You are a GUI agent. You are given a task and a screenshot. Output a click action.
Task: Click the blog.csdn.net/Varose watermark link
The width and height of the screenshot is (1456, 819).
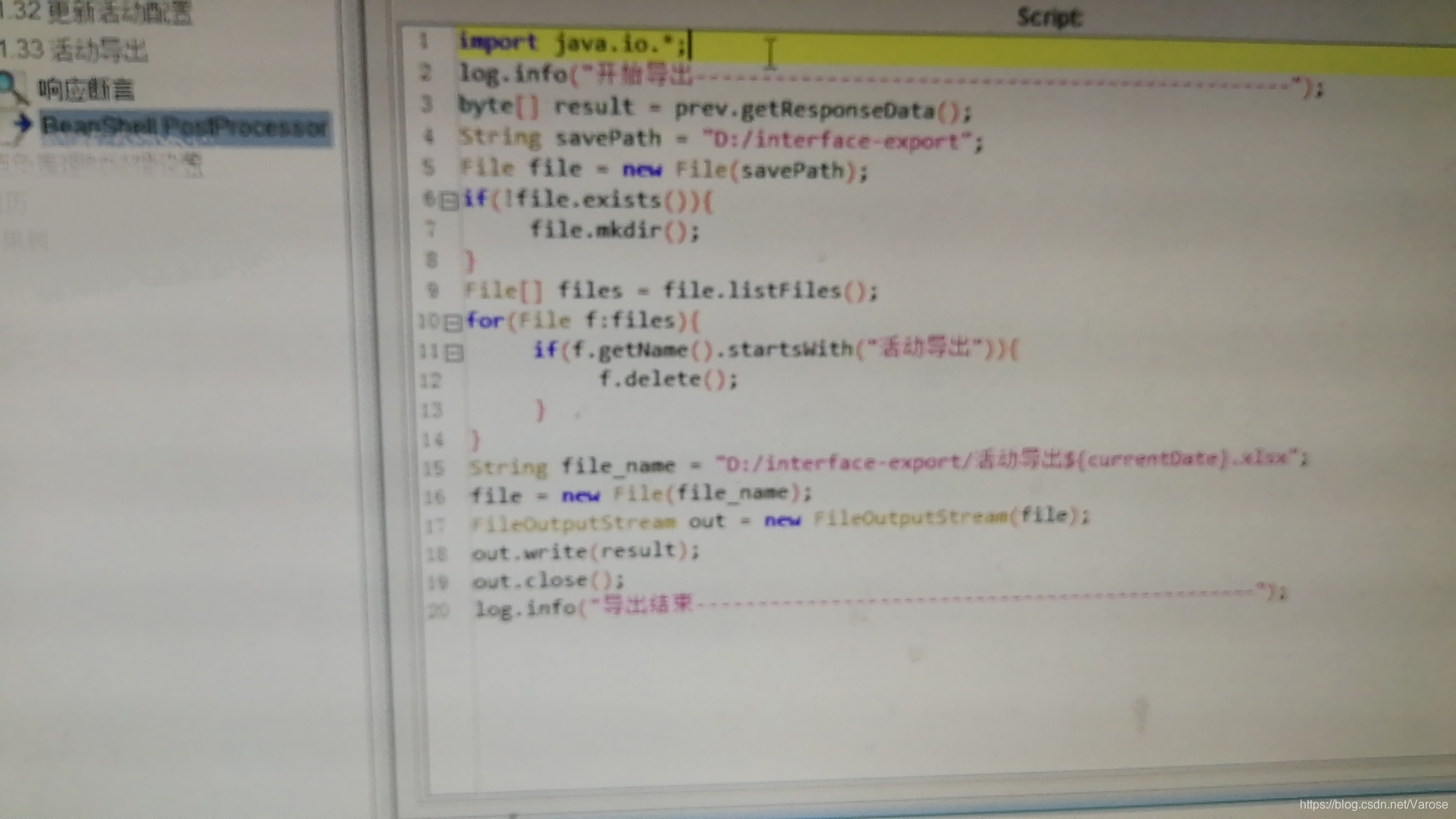[1373, 805]
